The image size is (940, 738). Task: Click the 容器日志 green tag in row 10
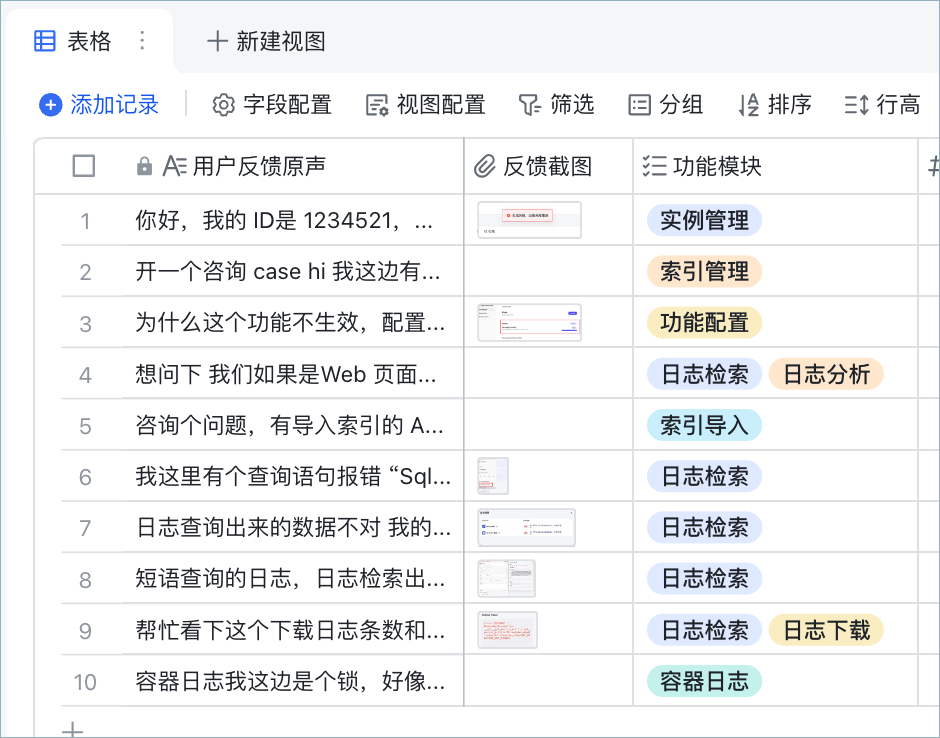click(704, 682)
